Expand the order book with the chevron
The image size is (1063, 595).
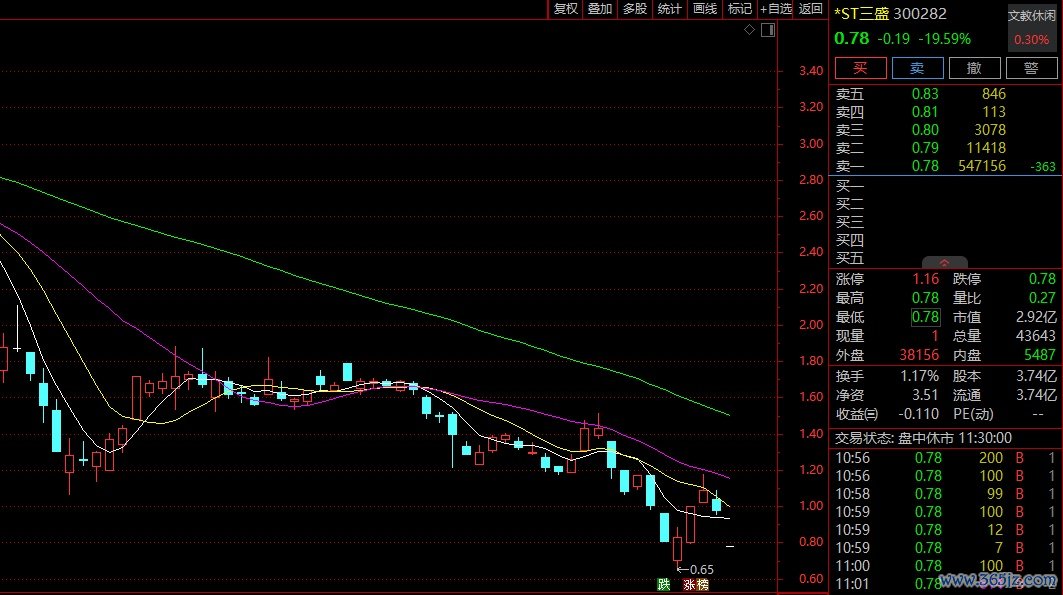tap(945, 262)
